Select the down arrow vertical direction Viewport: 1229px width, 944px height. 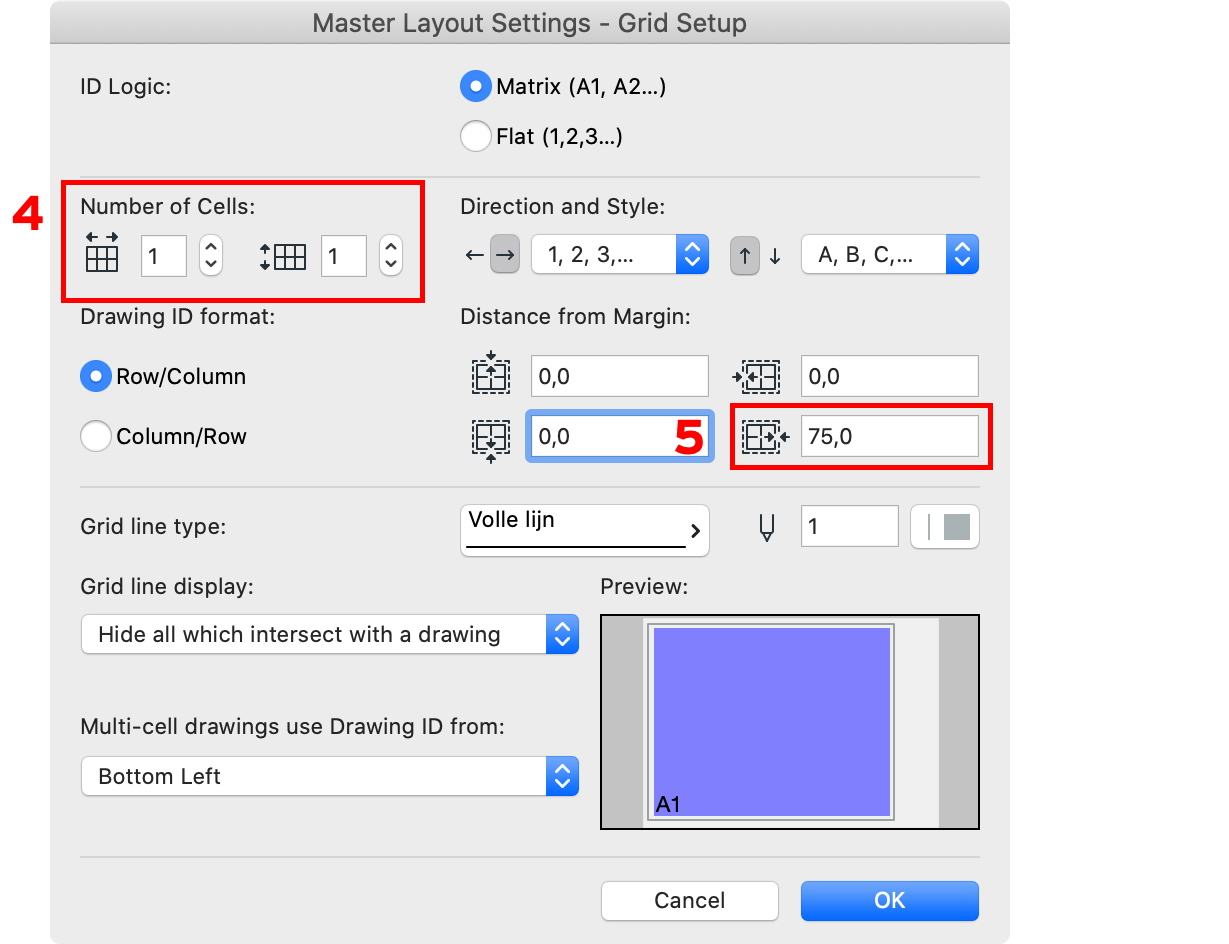click(775, 256)
